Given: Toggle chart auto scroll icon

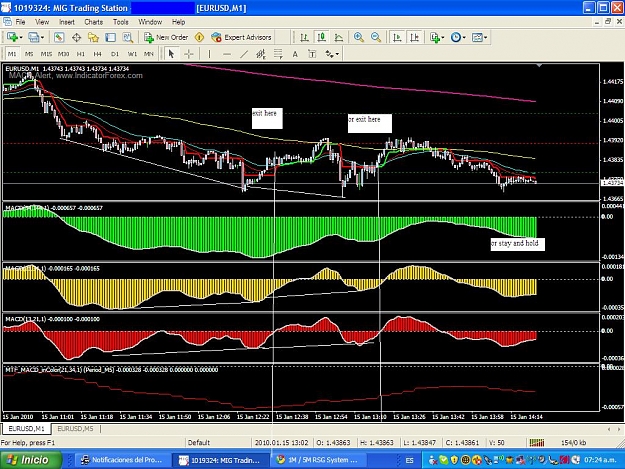Looking at the screenshot, I should (x=397, y=37).
